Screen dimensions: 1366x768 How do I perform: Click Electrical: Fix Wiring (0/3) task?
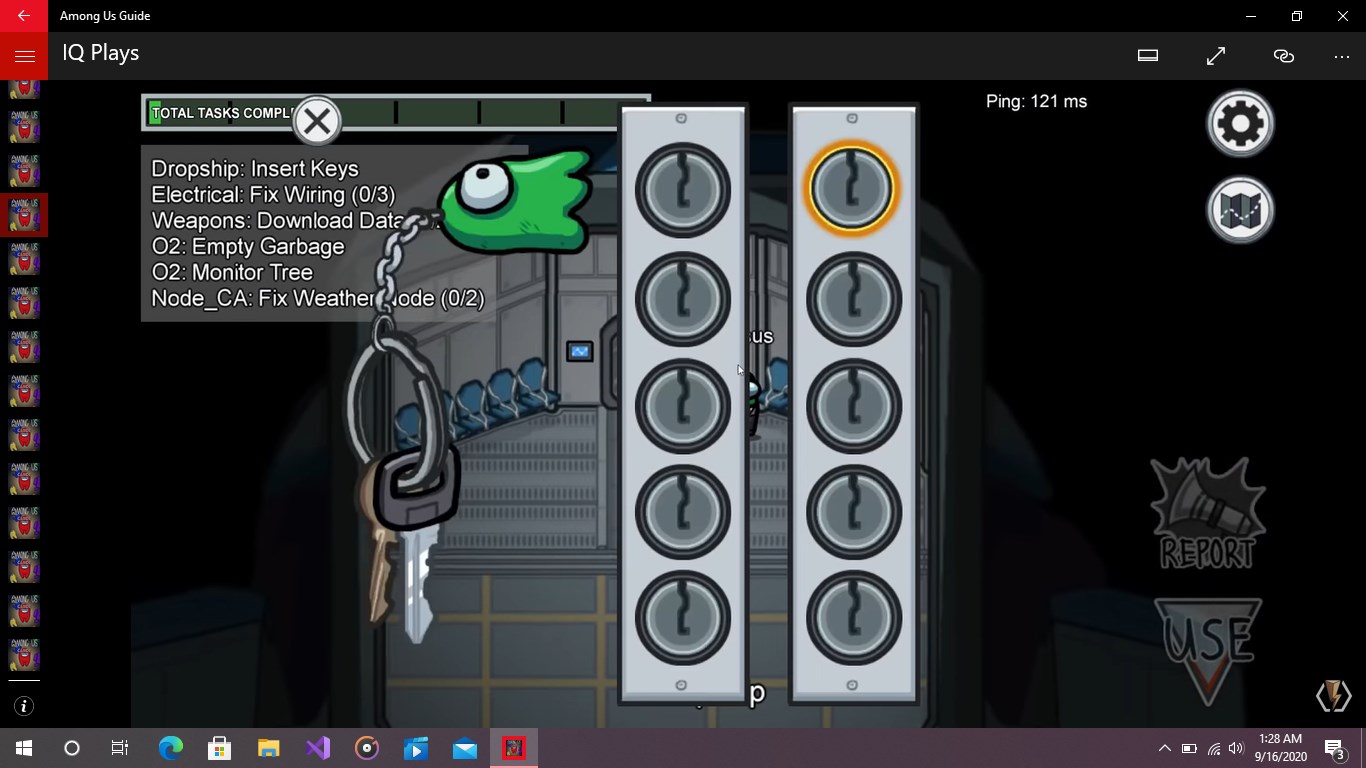[273, 195]
